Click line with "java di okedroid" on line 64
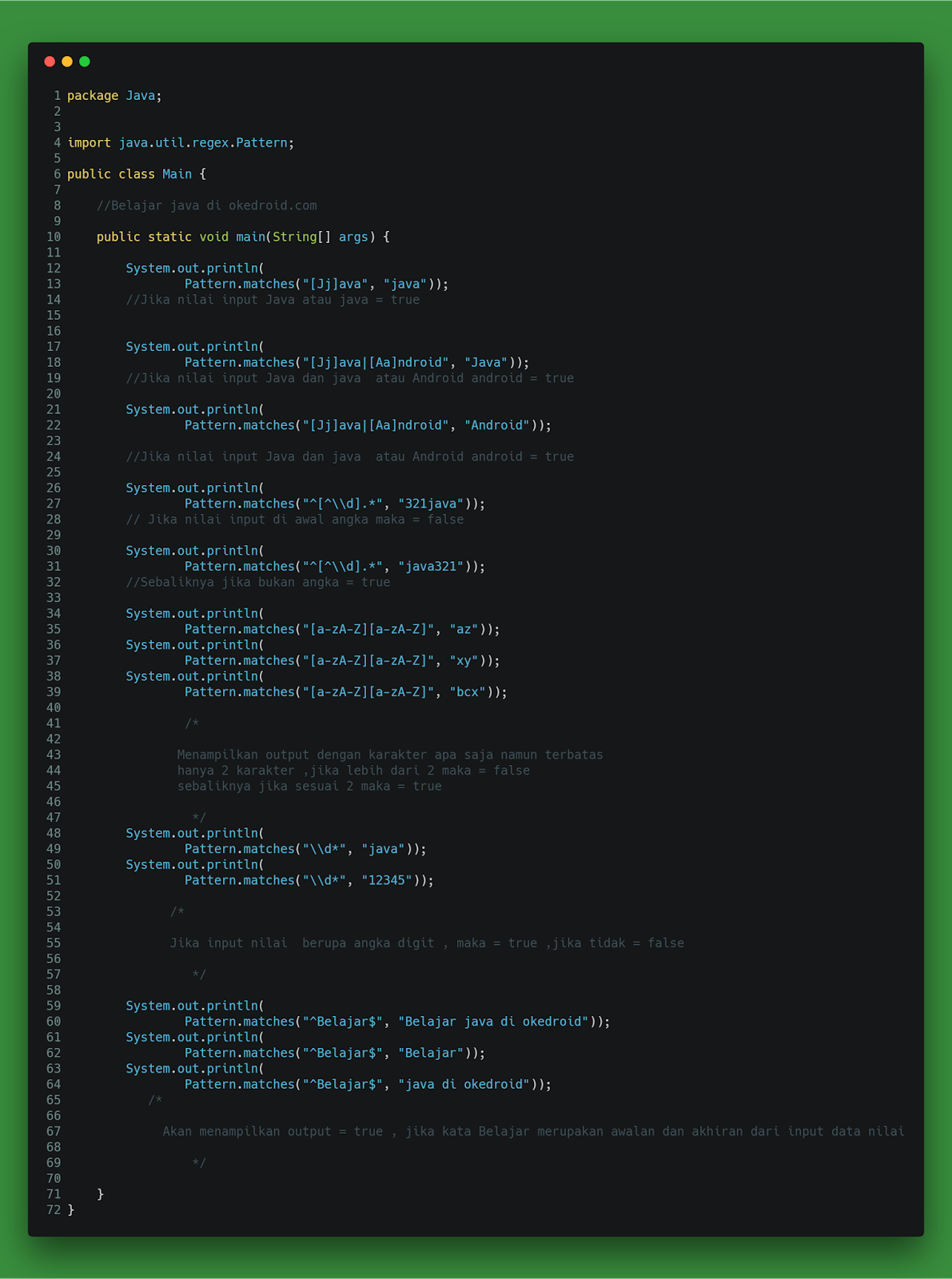The image size is (952, 1279). tap(368, 1085)
